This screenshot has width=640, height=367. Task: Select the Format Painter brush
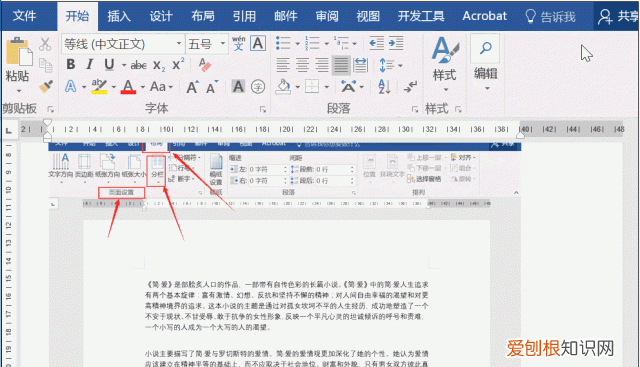46,86
